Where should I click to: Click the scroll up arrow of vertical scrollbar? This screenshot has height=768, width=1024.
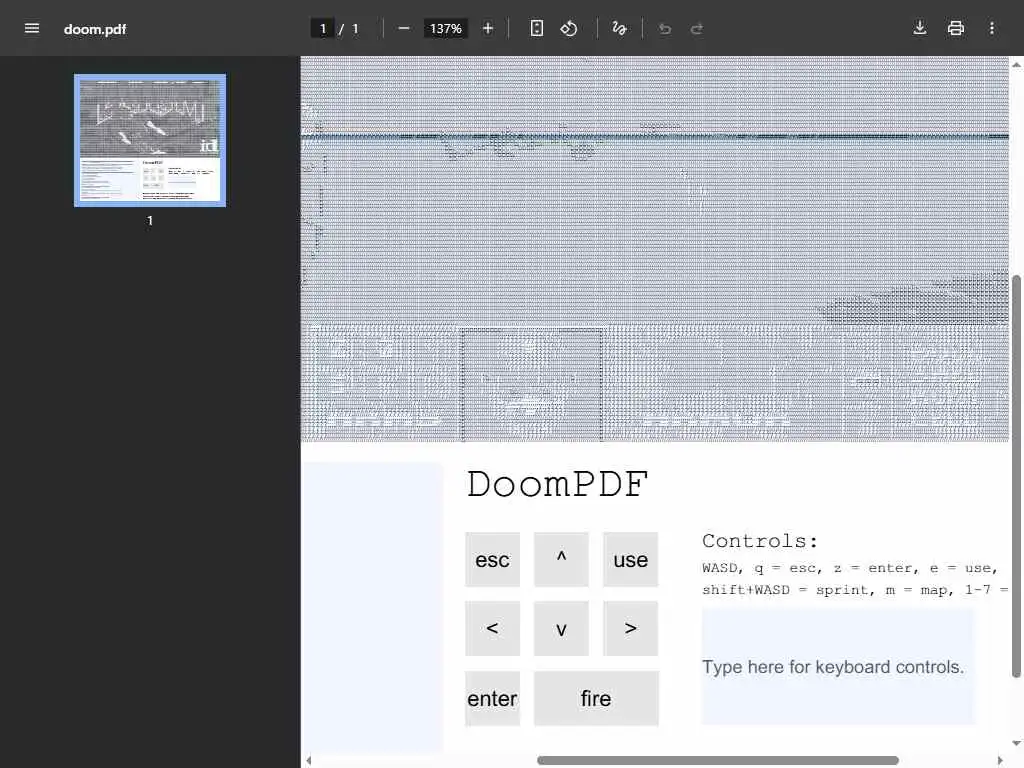tap(1016, 65)
